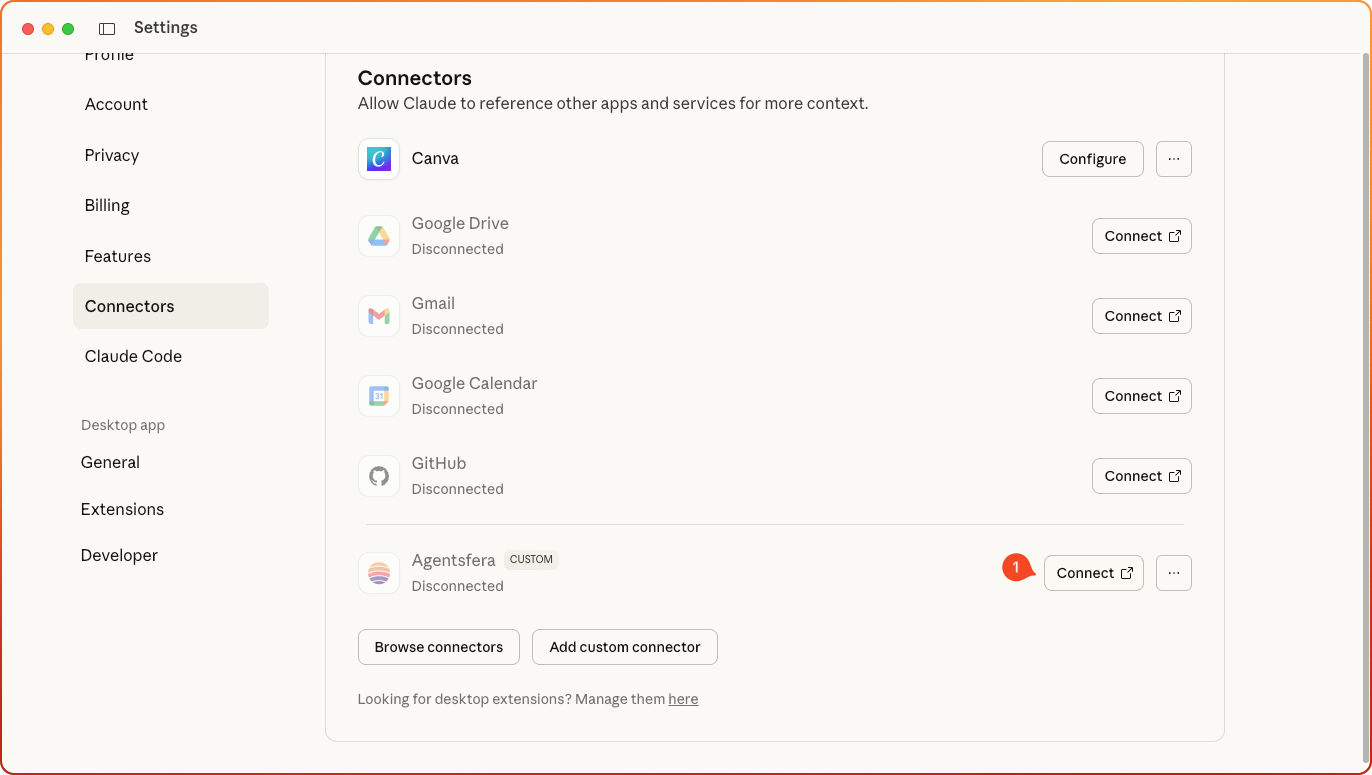This screenshot has height=775, width=1372.
Task: Follow the 'here' desktop extensions link
Action: click(x=683, y=699)
